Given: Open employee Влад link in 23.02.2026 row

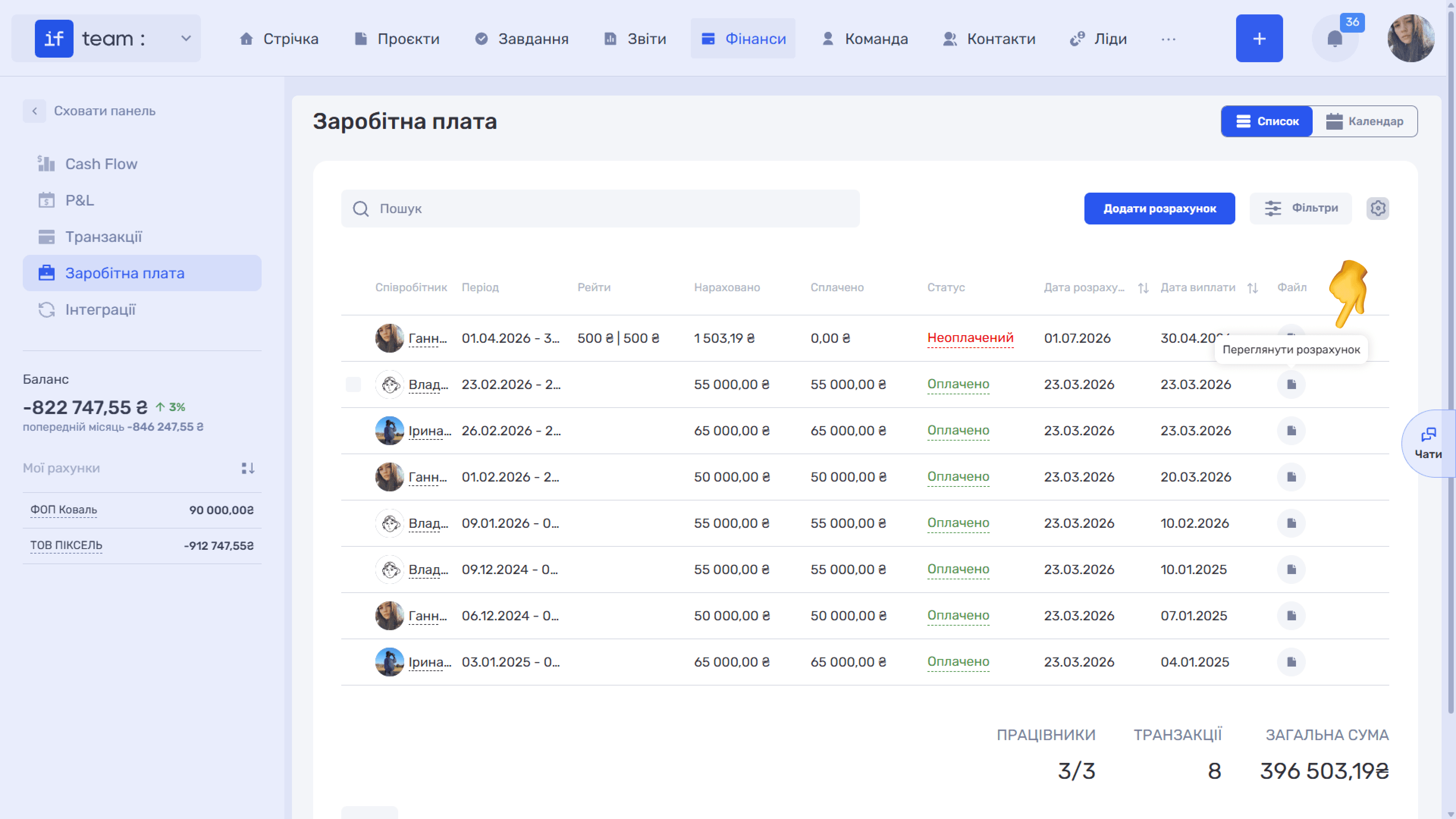Looking at the screenshot, I should pyautogui.click(x=428, y=384).
